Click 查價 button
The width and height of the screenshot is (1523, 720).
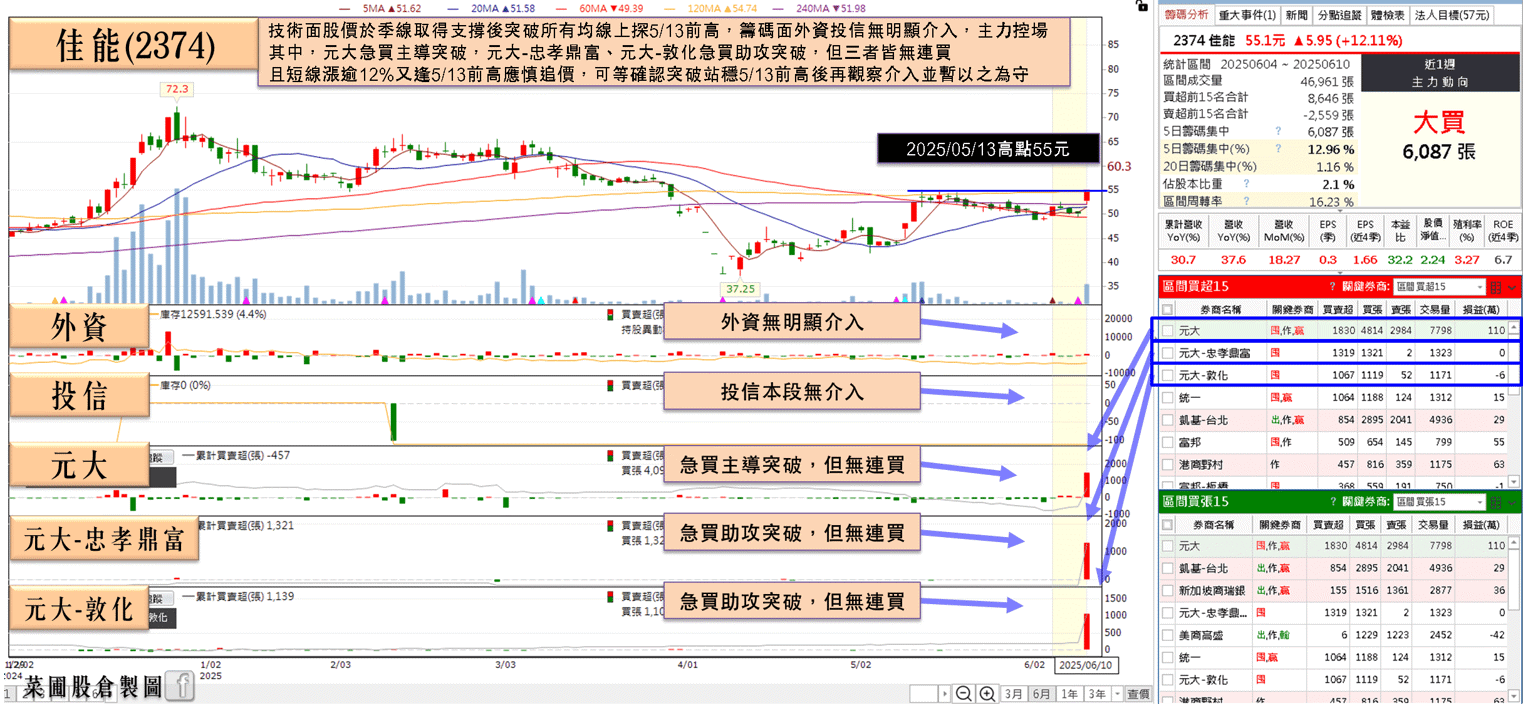click(1138, 694)
